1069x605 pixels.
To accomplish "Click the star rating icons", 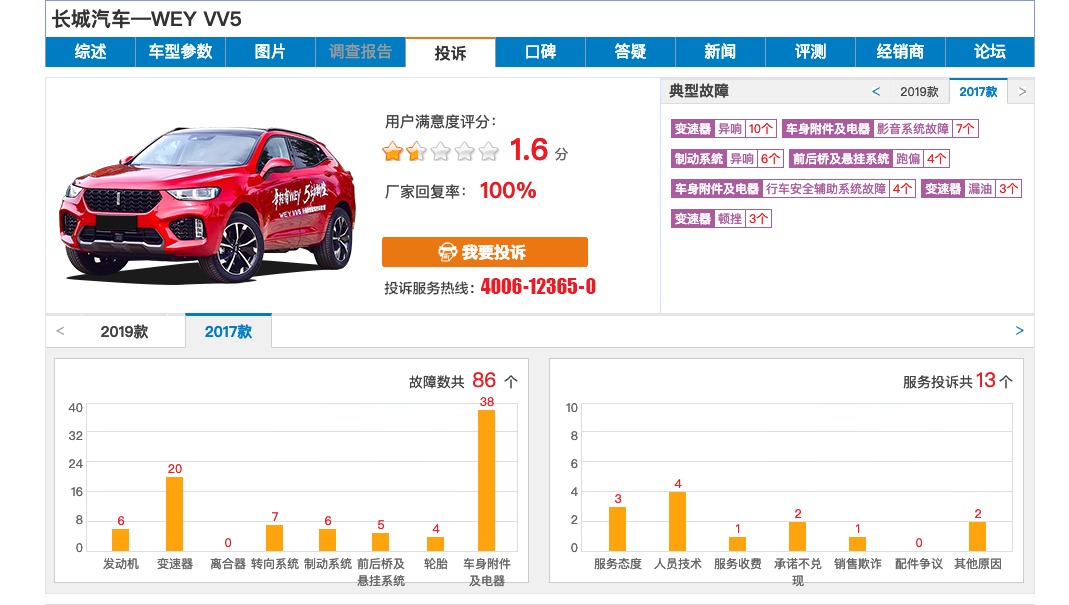I will click(440, 151).
